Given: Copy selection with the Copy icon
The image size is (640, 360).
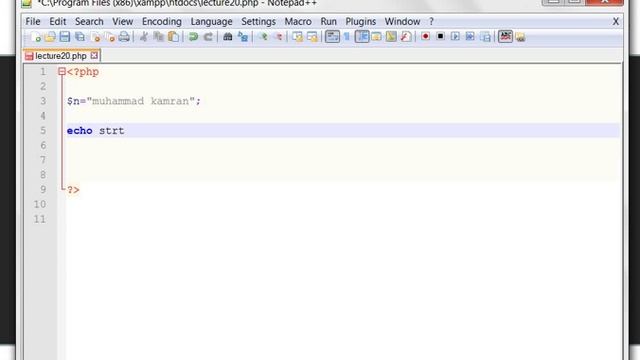Looking at the screenshot, I should point(158,37).
